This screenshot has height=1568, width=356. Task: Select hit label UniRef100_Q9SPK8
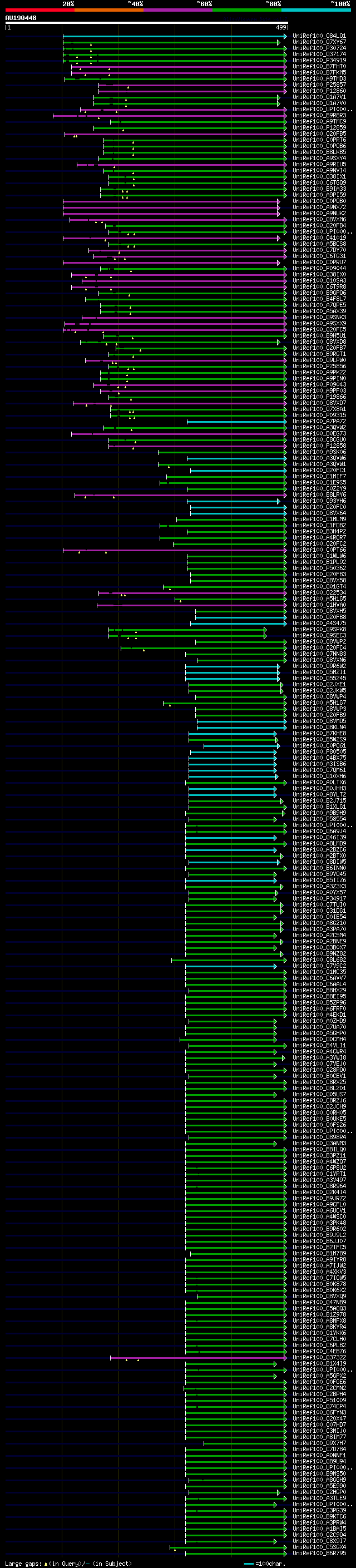click(319, 630)
